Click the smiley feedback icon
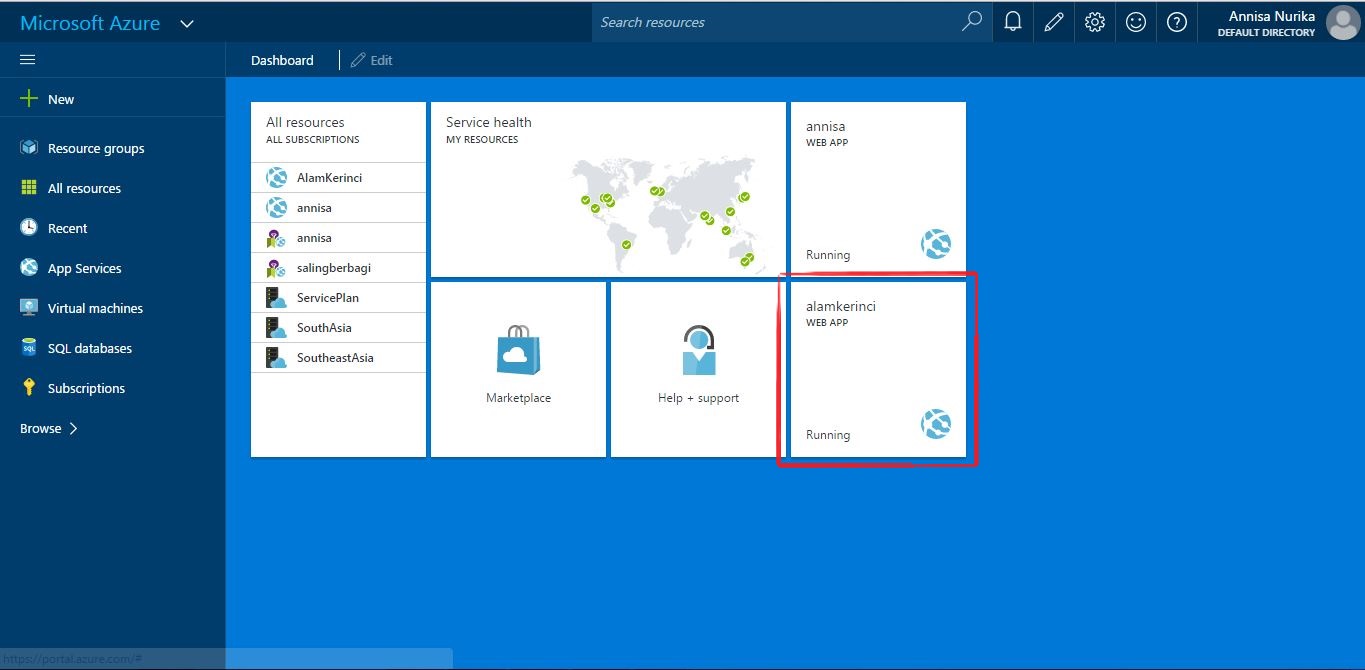The image size is (1365, 670). tap(1136, 22)
